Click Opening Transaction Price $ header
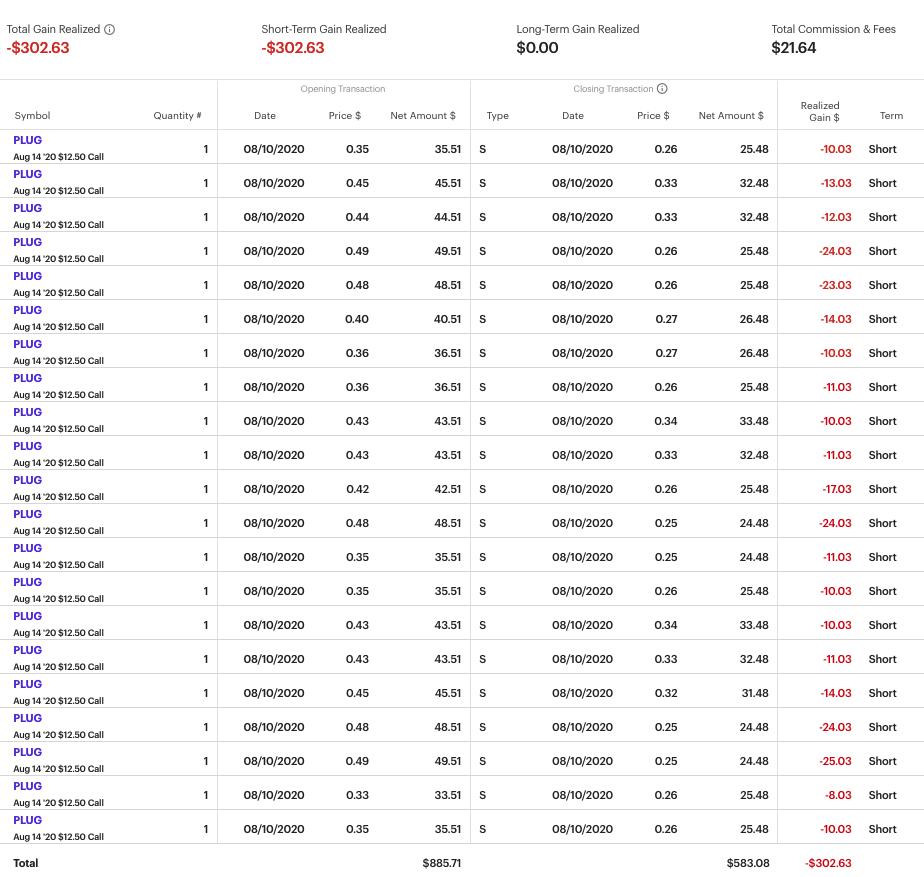Viewport: 924px width, 877px height. point(345,116)
